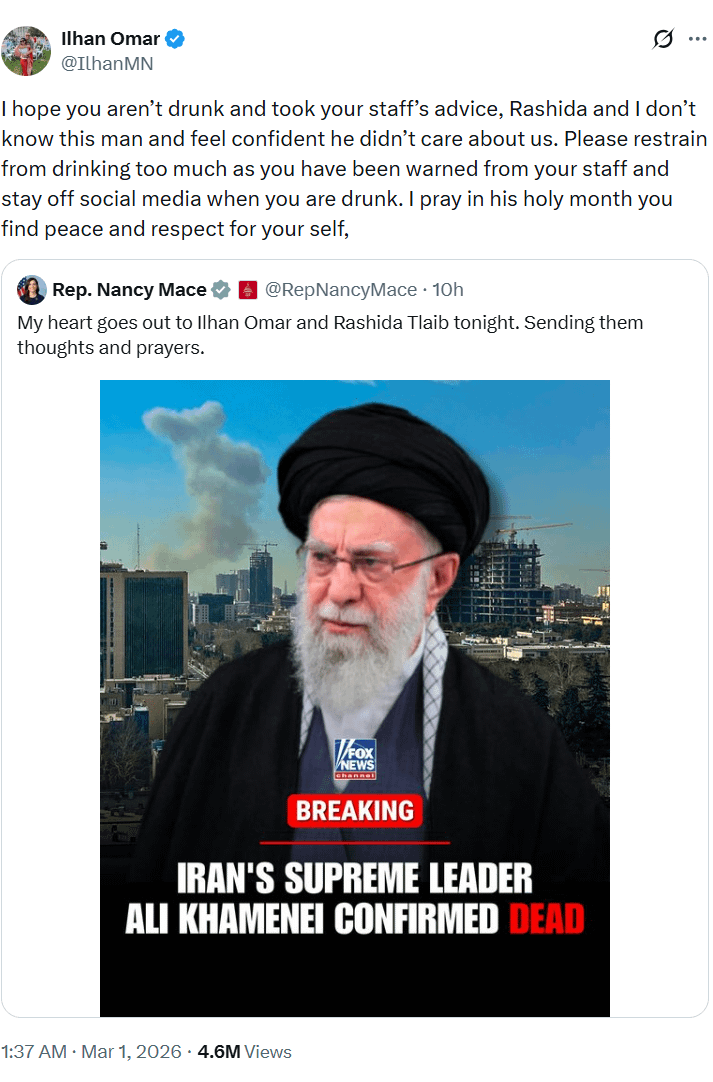Screen dimensions: 713x1082
Task: View the 4.6M Views analytics
Action: click(244, 1052)
